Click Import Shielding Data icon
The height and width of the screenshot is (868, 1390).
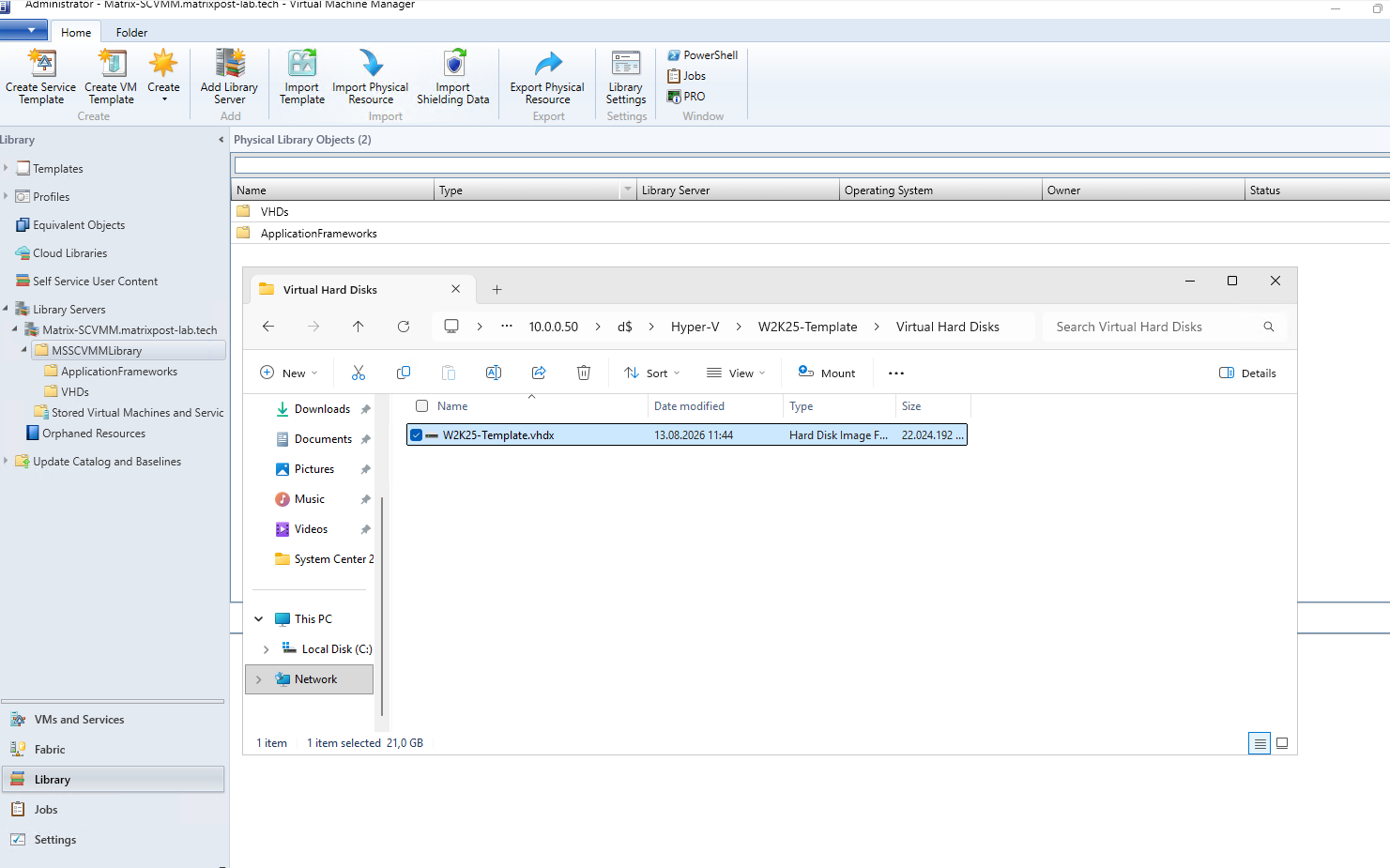453,63
